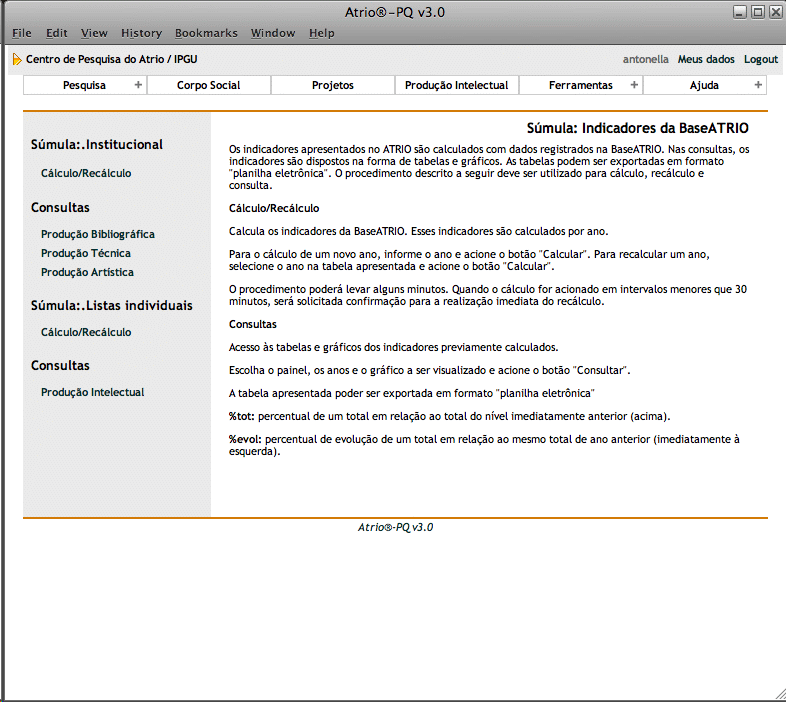Open the Bookmarks menu
This screenshot has height=702, width=786.
pyautogui.click(x=206, y=33)
